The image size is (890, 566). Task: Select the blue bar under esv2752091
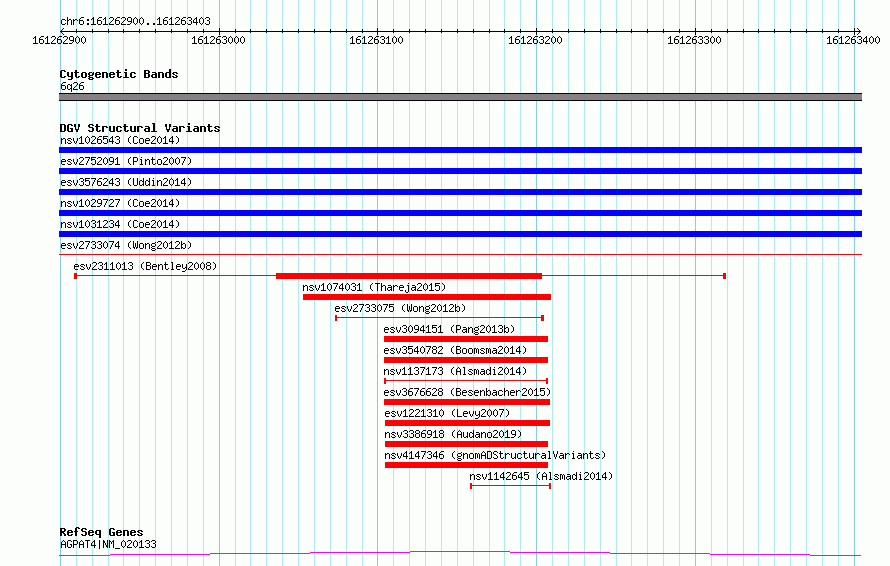pyautogui.click(x=460, y=171)
